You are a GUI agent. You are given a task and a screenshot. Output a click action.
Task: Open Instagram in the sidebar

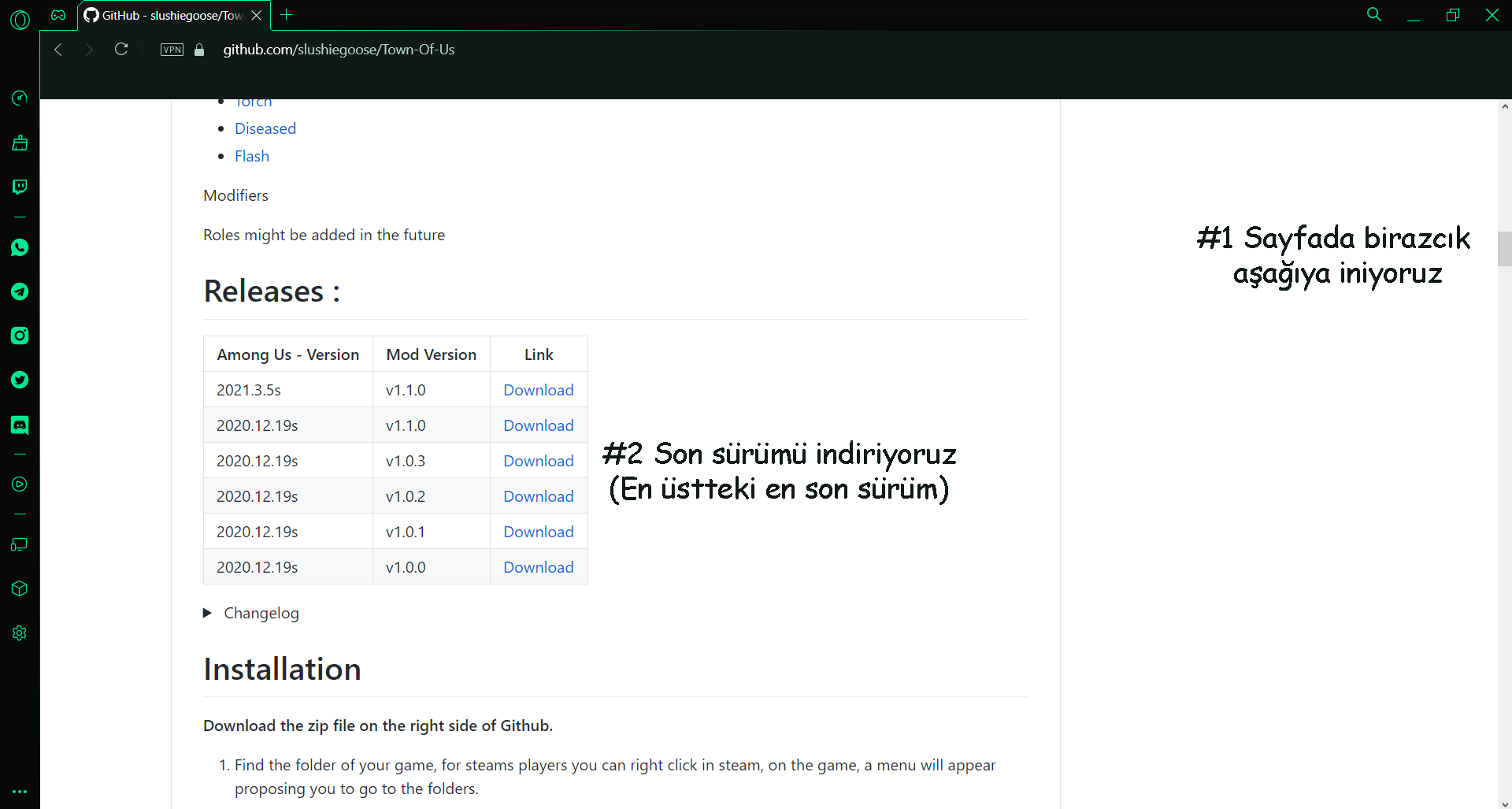pos(20,336)
